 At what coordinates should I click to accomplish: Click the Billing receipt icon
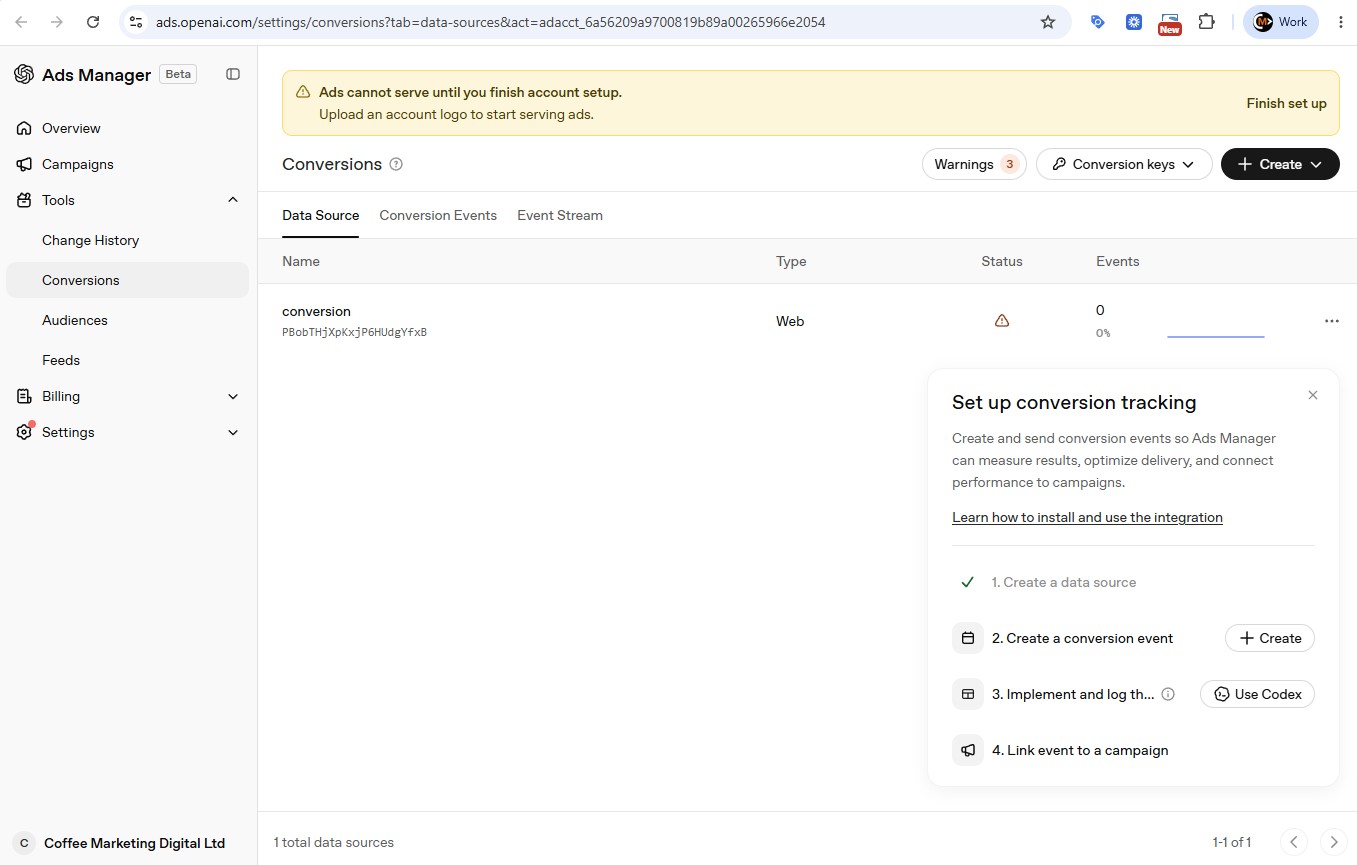coord(24,396)
